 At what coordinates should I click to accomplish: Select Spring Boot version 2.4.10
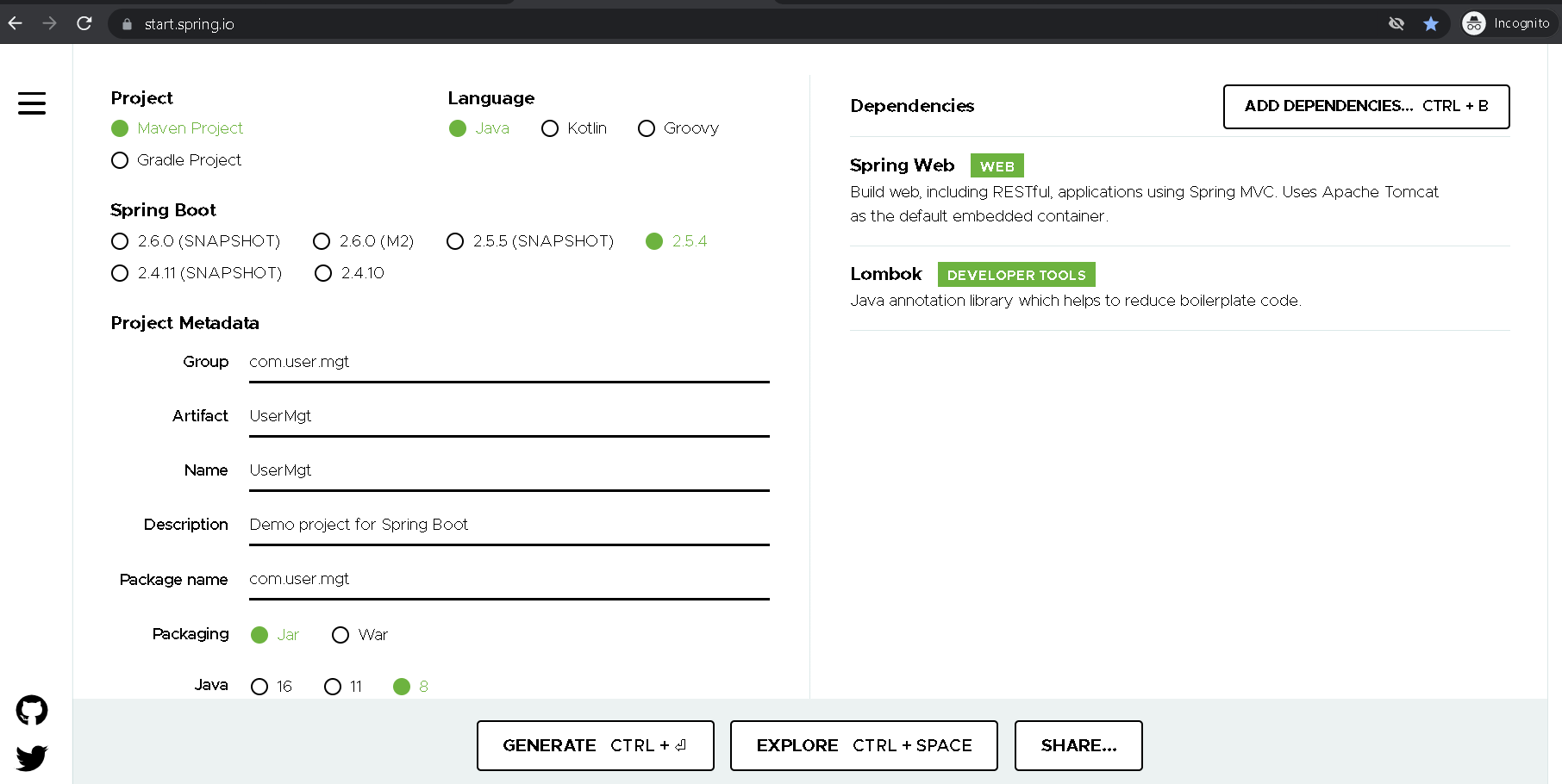[323, 273]
